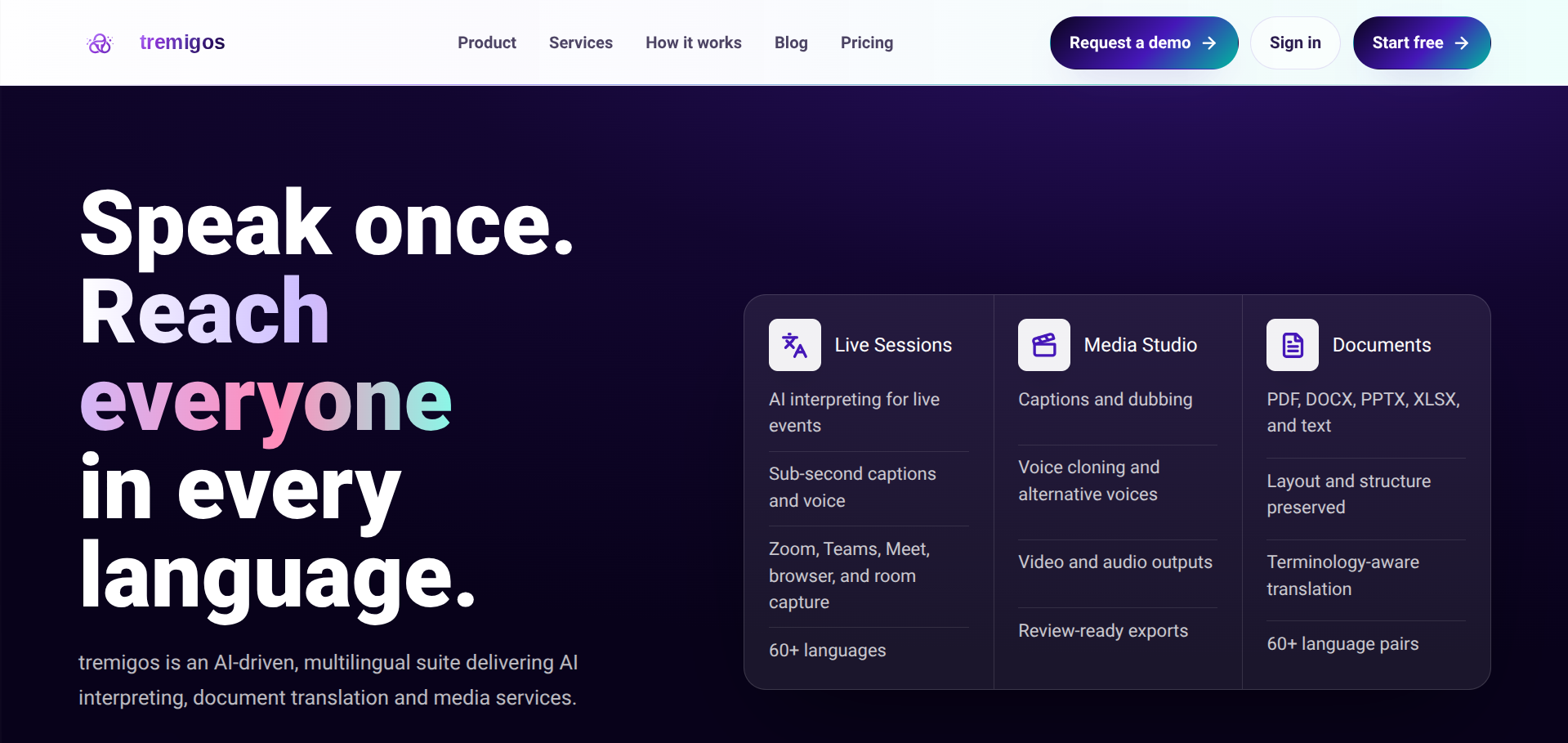Click the tremigos logo icon
This screenshot has width=1568, height=743.
[x=100, y=43]
